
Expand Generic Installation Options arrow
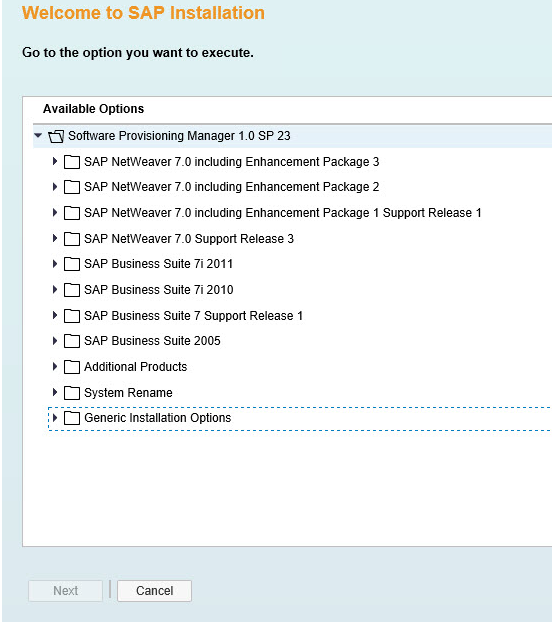55,417
